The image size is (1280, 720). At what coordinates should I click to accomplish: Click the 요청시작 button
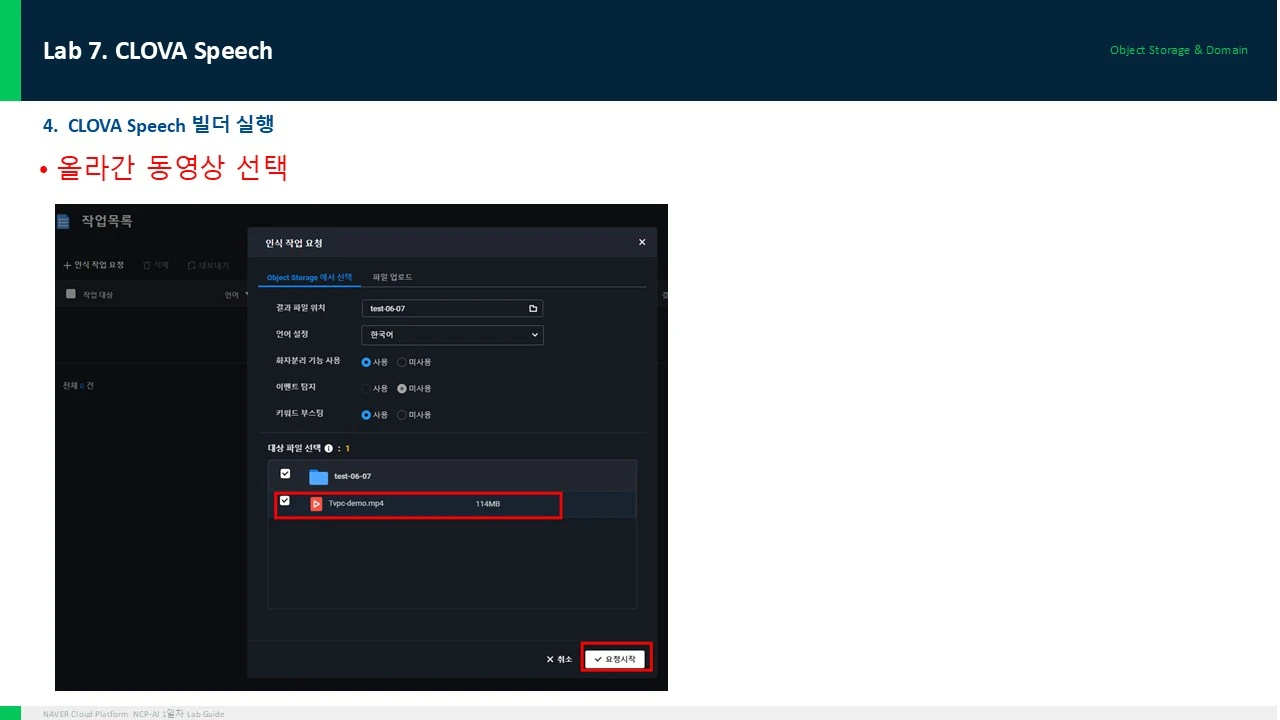(x=615, y=659)
